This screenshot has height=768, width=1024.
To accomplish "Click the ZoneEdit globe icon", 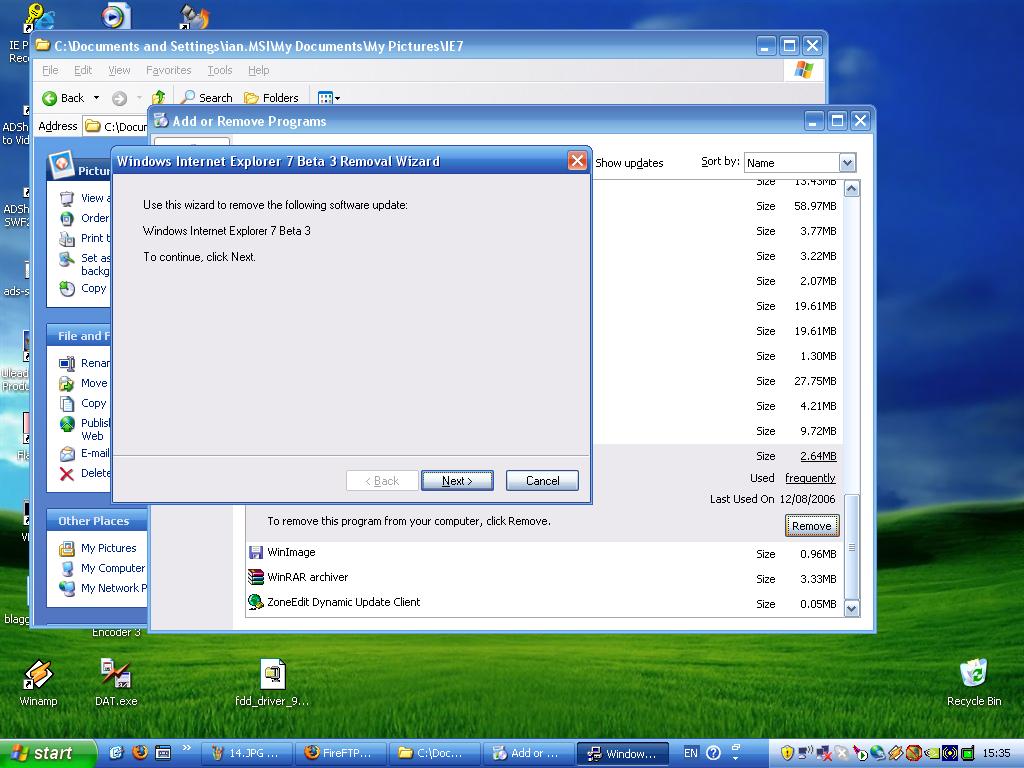I will (255, 601).
